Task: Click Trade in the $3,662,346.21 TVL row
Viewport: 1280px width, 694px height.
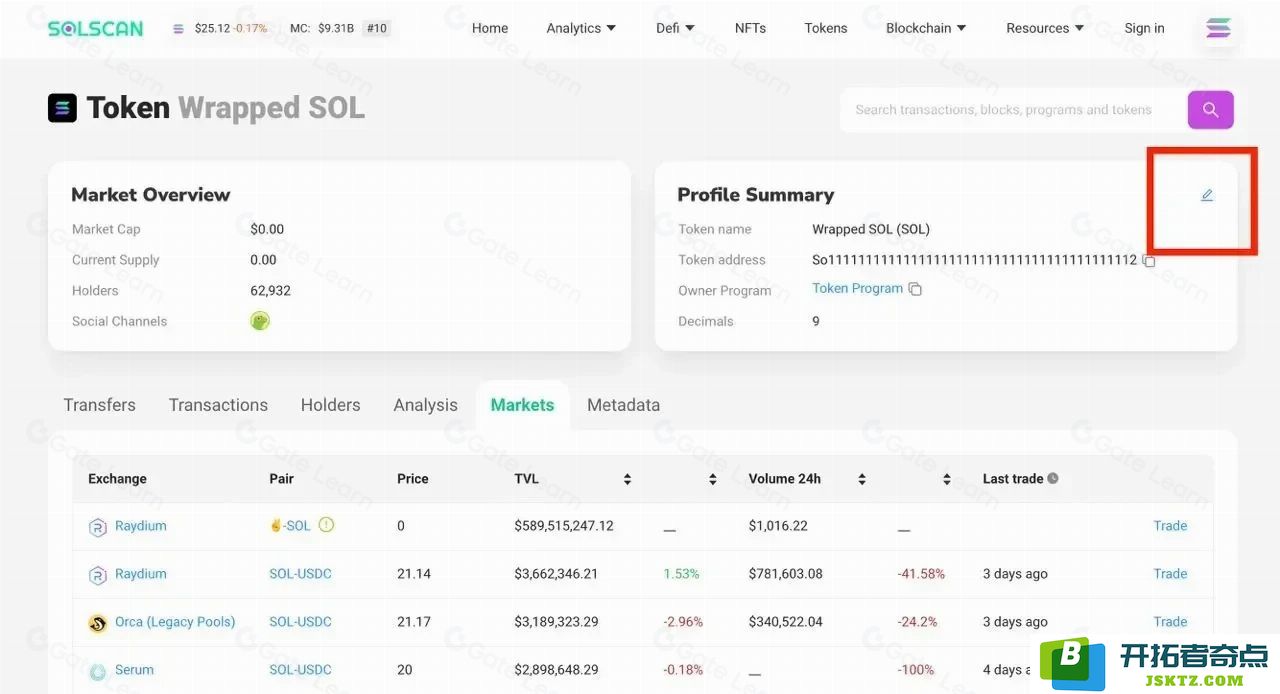Action: [1170, 574]
